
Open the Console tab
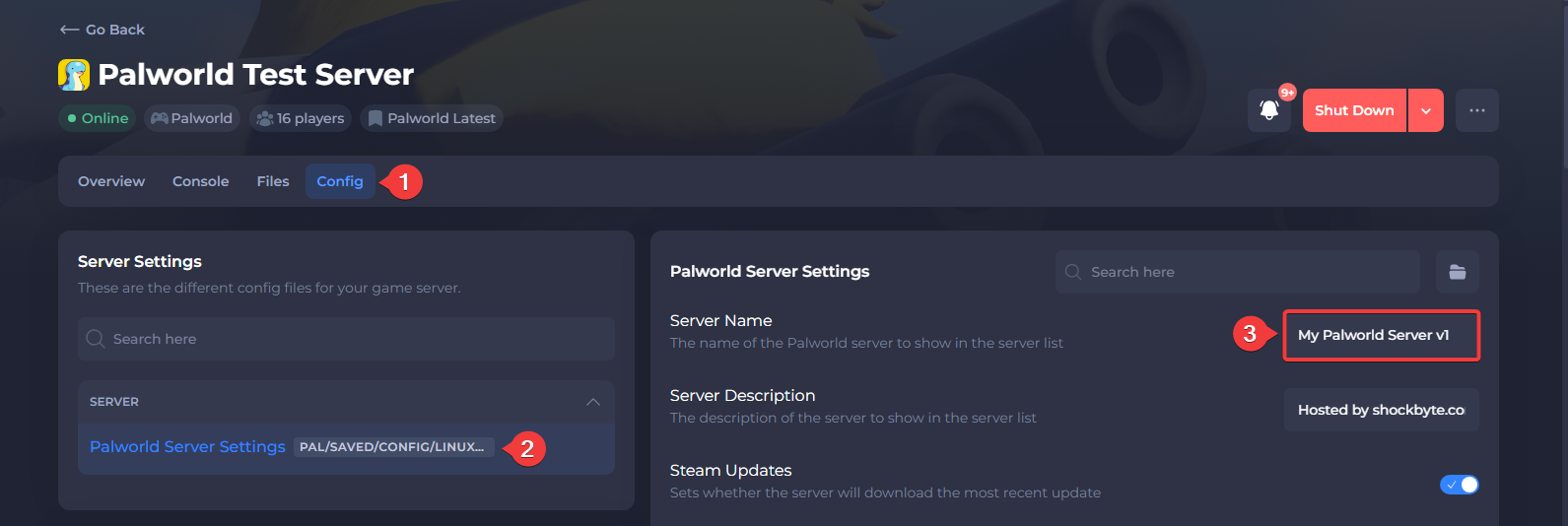pyautogui.click(x=200, y=181)
